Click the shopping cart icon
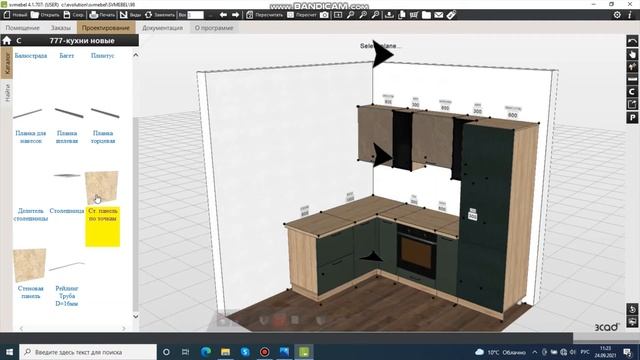Image resolution: width=640 pixels, height=360 pixels. 414,15
